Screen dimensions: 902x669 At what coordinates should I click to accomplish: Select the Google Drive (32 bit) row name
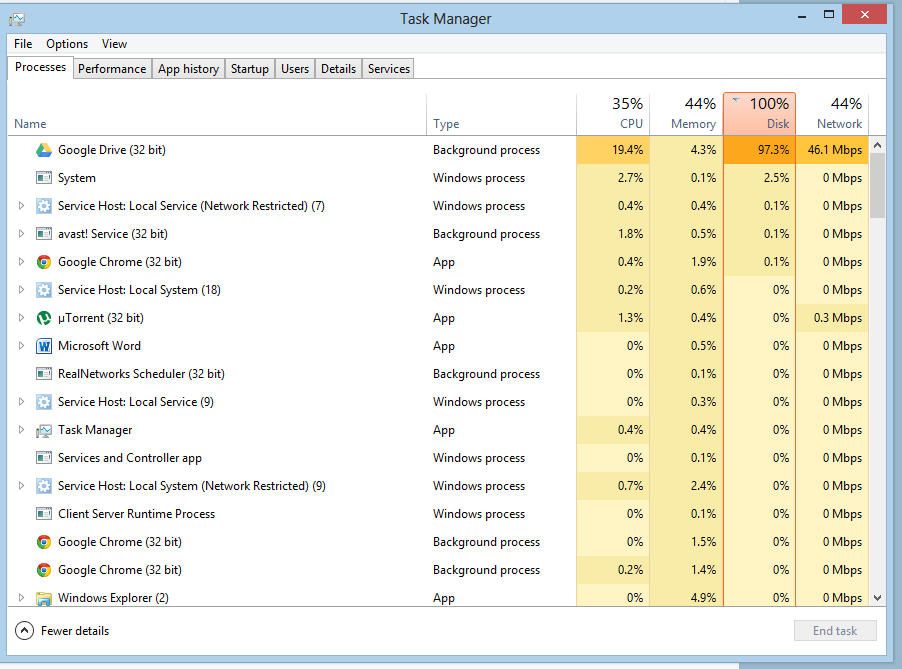[x=112, y=150]
